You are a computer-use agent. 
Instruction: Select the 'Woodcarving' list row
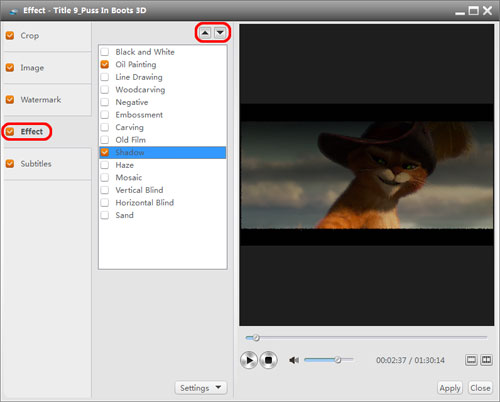click(x=163, y=89)
